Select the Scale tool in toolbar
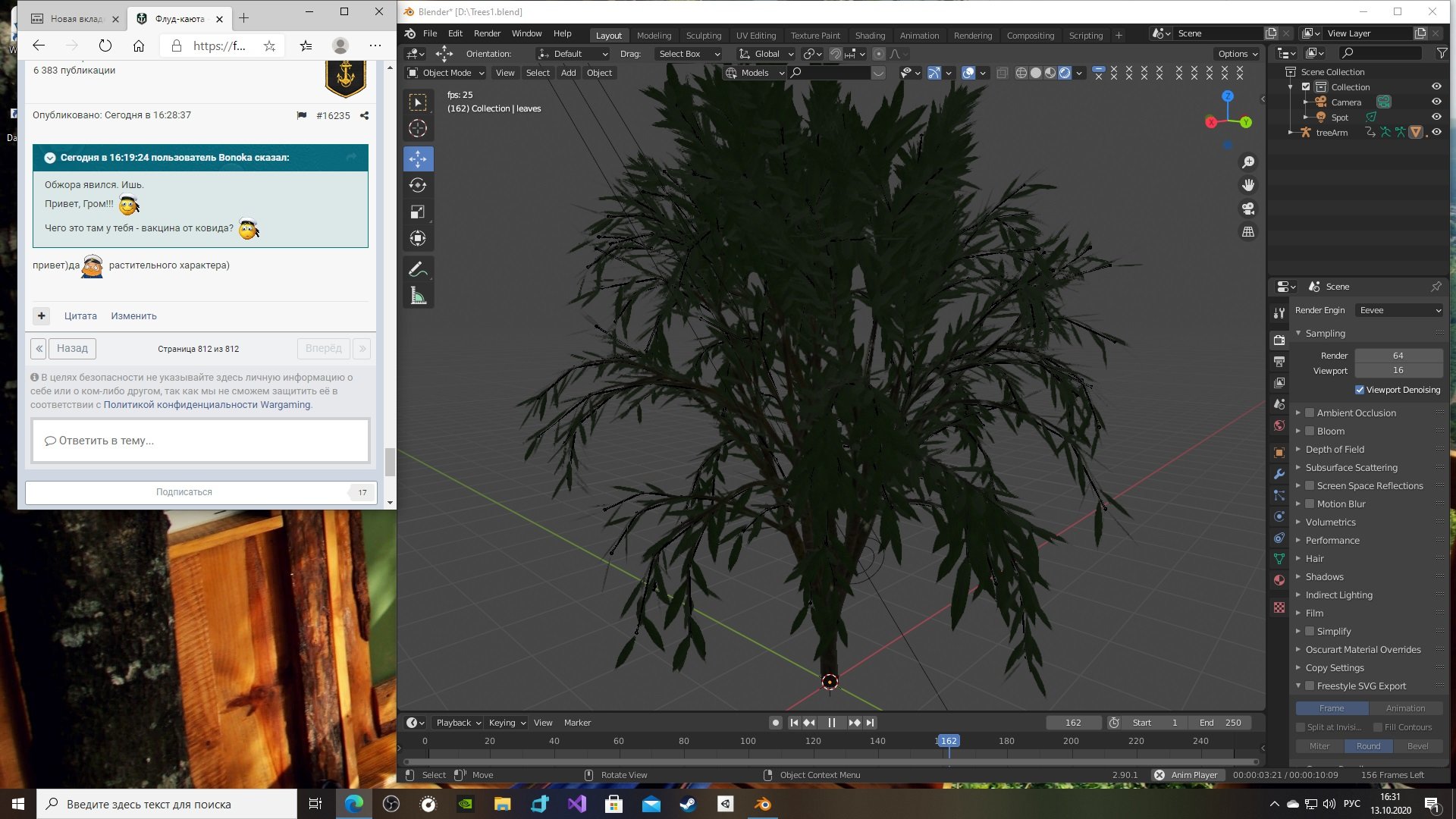The height and width of the screenshot is (819, 1456). pos(418,212)
